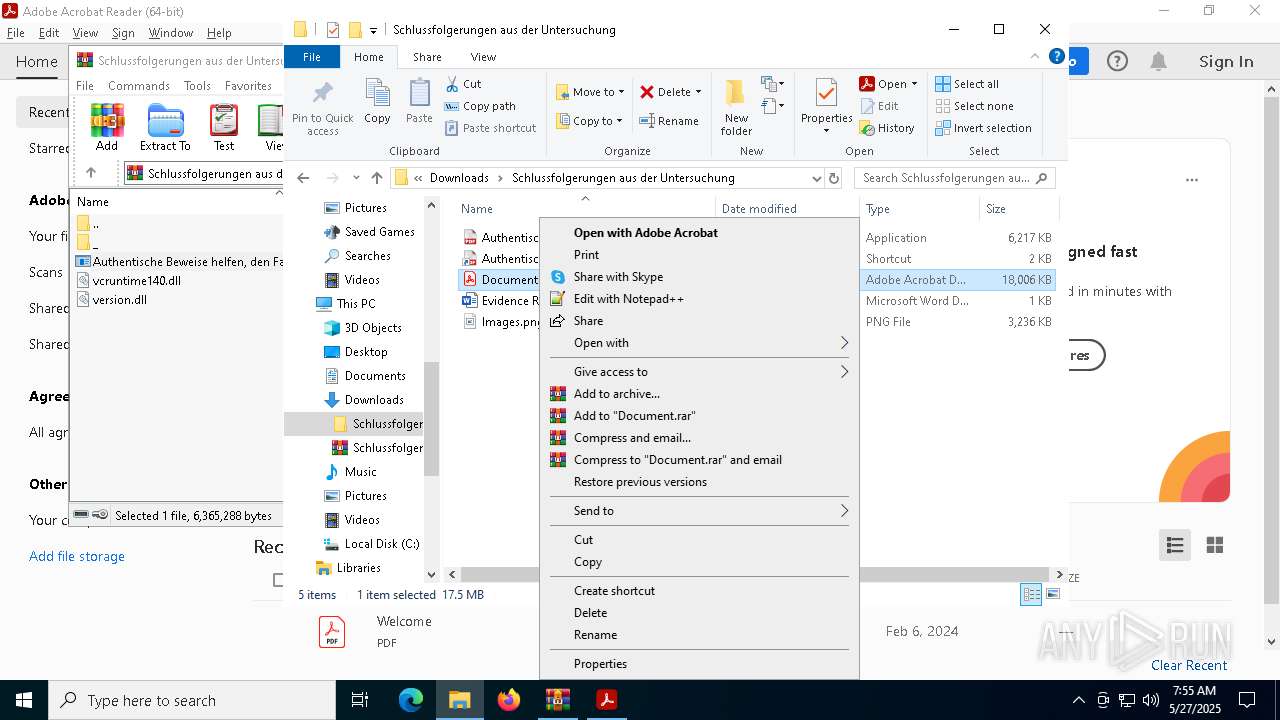
Task: Click Windows taskbar search box
Action: [x=192, y=700]
